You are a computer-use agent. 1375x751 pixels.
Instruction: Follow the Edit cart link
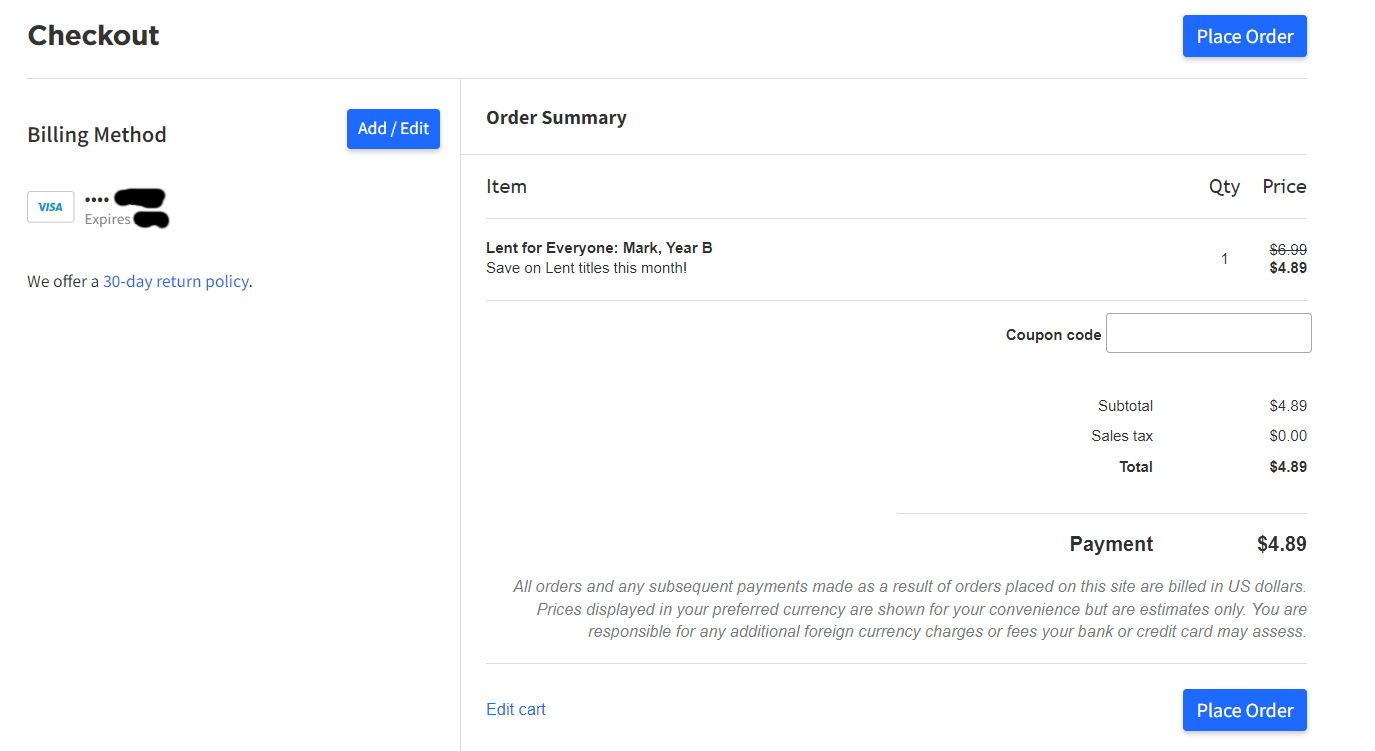click(515, 709)
